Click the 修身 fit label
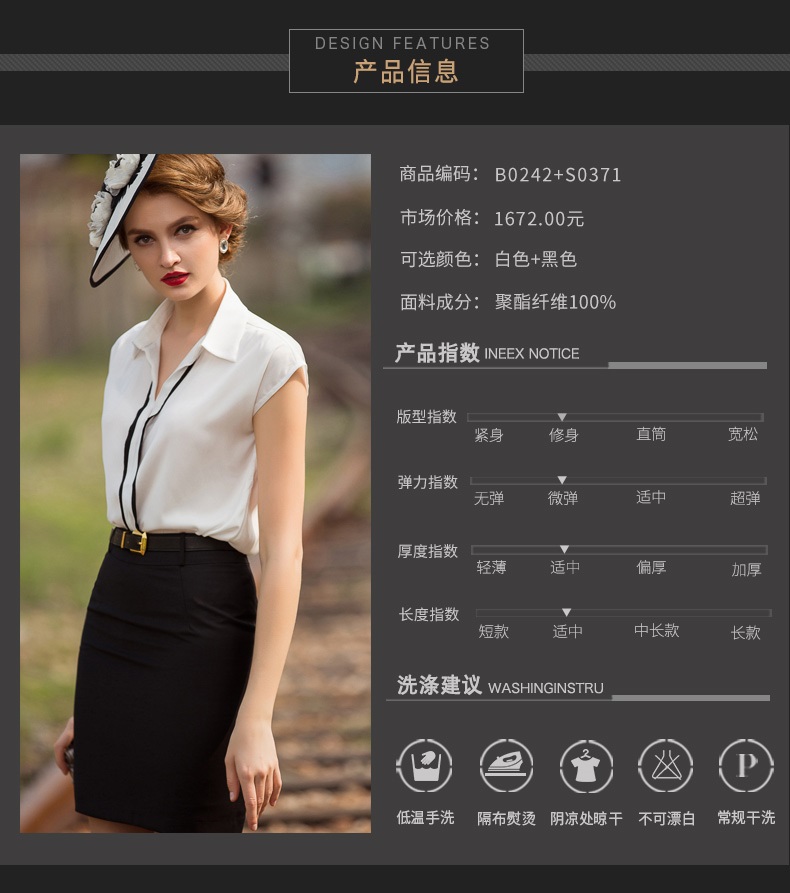This screenshot has height=893, width=790. pos(563,436)
